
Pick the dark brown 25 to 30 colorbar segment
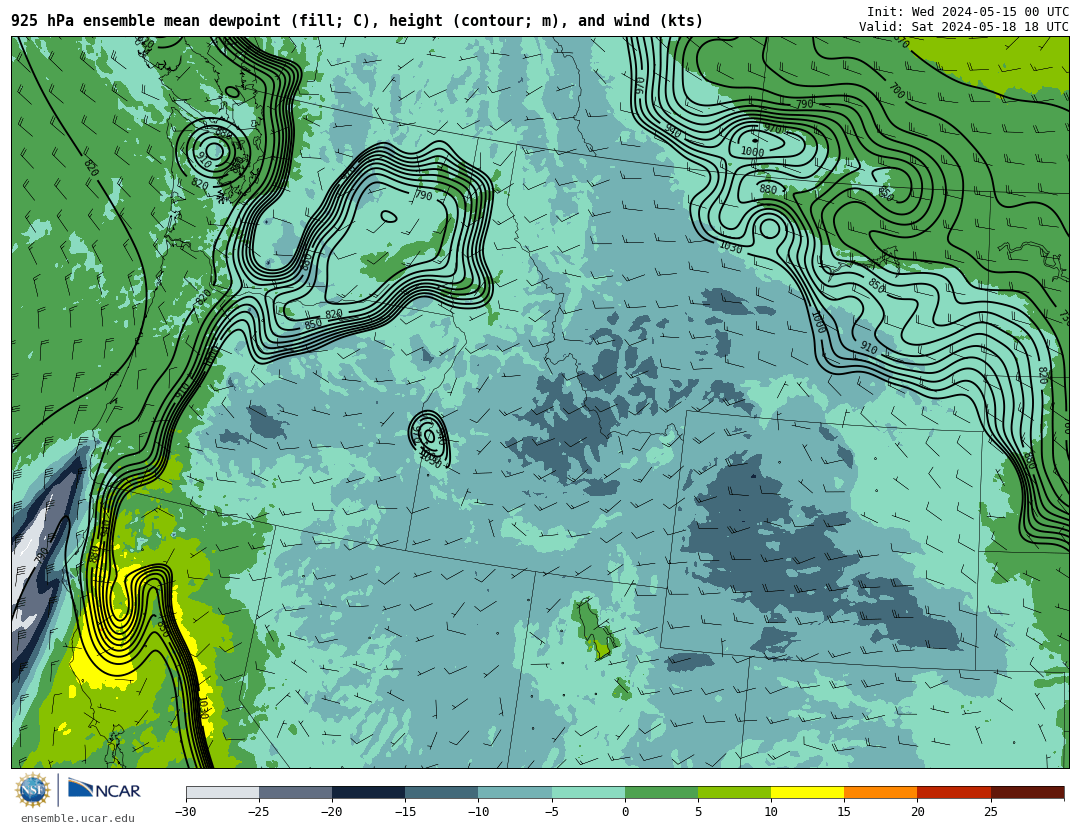point(1027,792)
